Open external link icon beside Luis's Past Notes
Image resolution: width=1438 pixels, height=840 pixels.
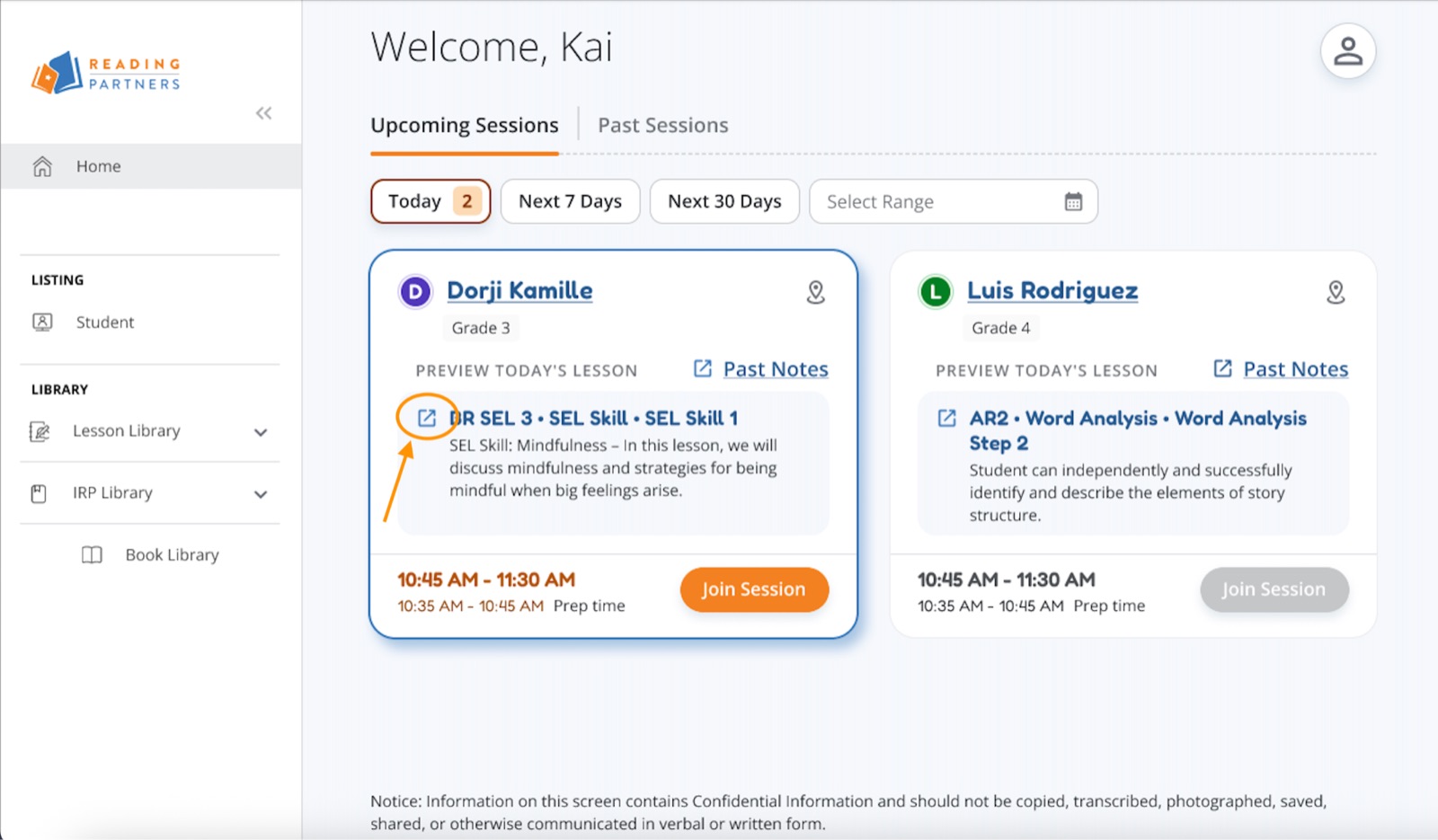(x=1222, y=368)
